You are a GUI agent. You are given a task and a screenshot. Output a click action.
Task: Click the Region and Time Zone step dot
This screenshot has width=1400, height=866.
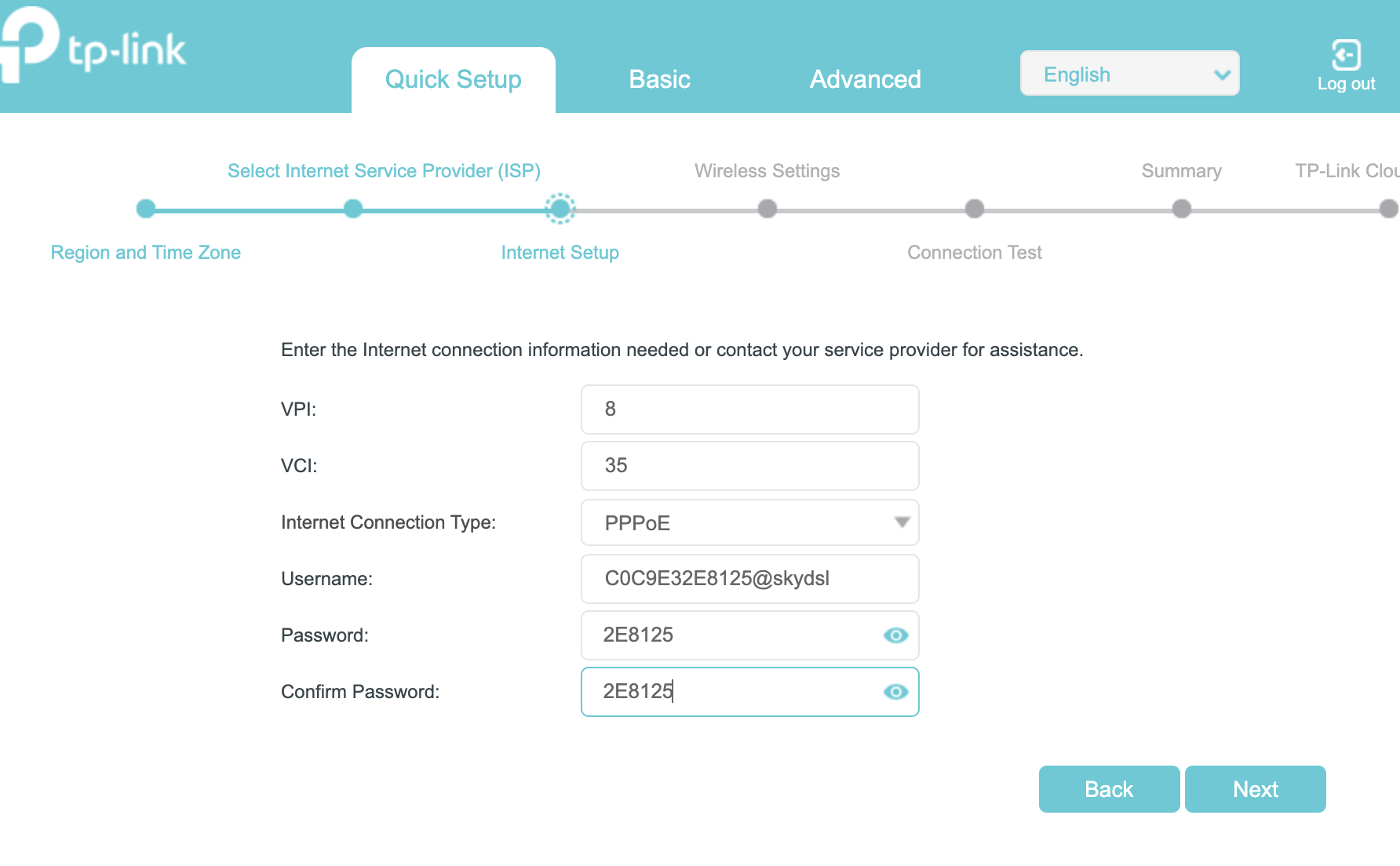tap(145, 209)
